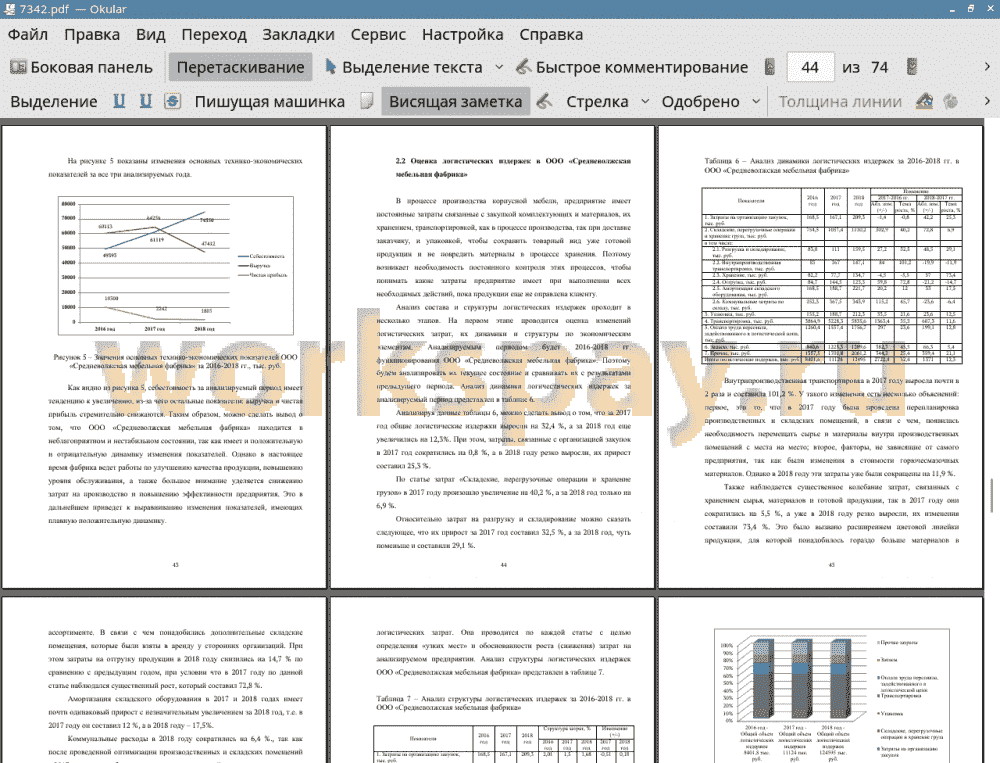Select the inline note icon
The width and height of the screenshot is (1000, 763).
(x=366, y=101)
